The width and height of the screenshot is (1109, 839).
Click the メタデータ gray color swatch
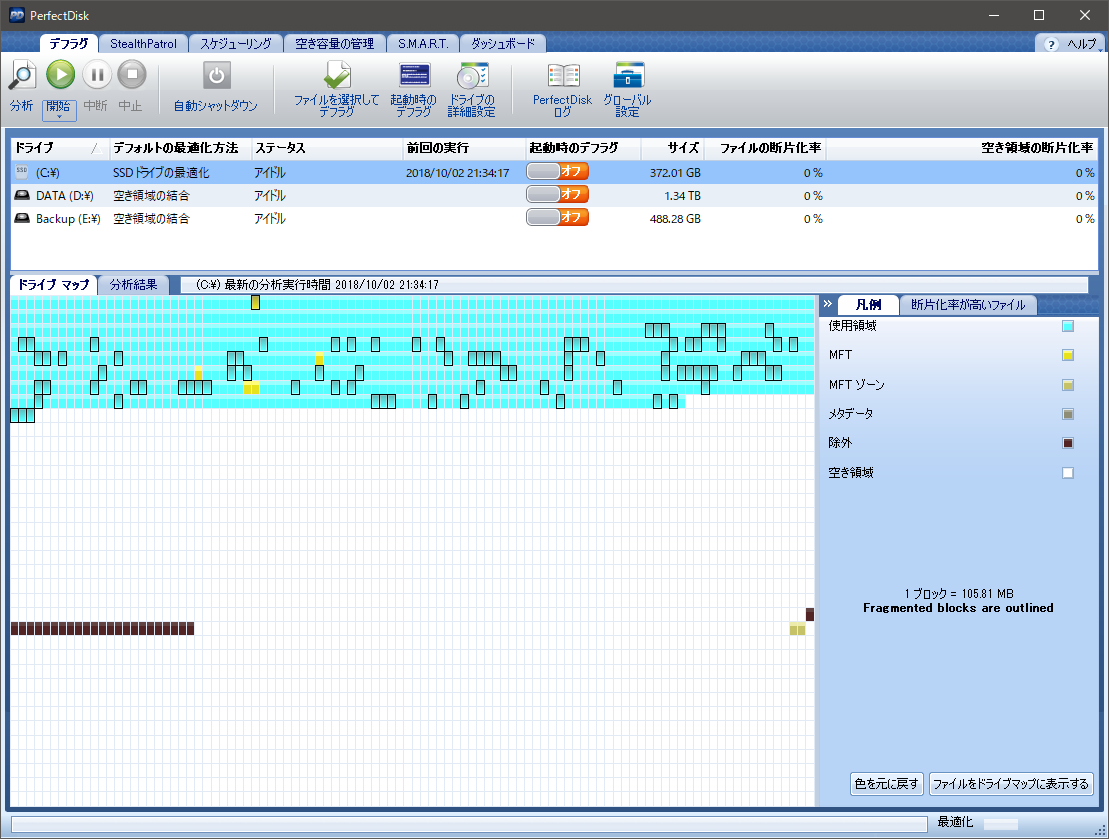coord(1068,414)
